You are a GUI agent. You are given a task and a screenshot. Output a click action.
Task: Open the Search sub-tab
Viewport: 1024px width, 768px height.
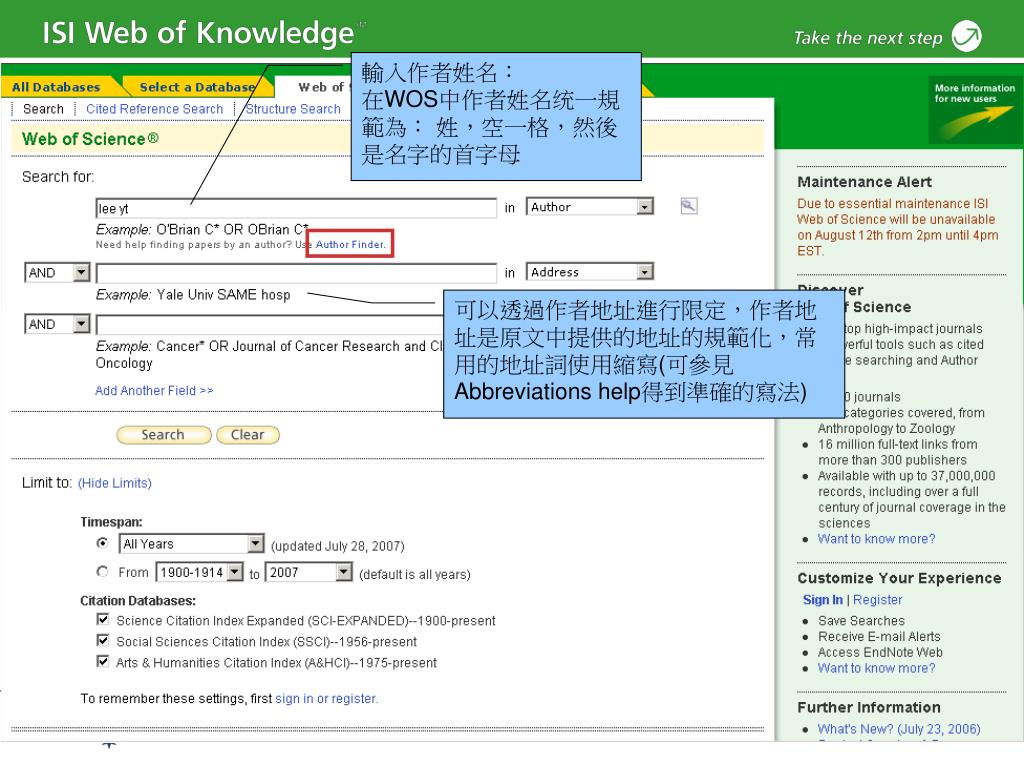pos(43,109)
